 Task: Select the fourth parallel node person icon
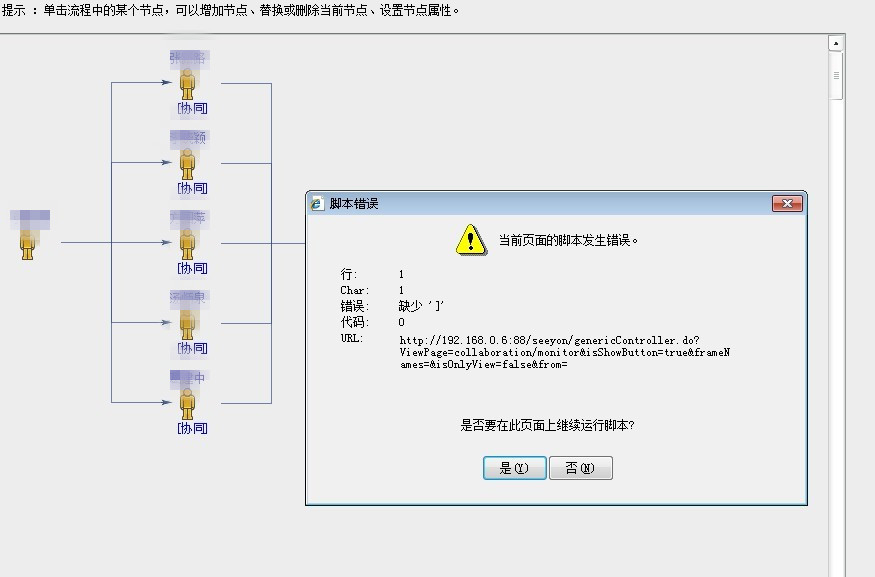(187, 323)
